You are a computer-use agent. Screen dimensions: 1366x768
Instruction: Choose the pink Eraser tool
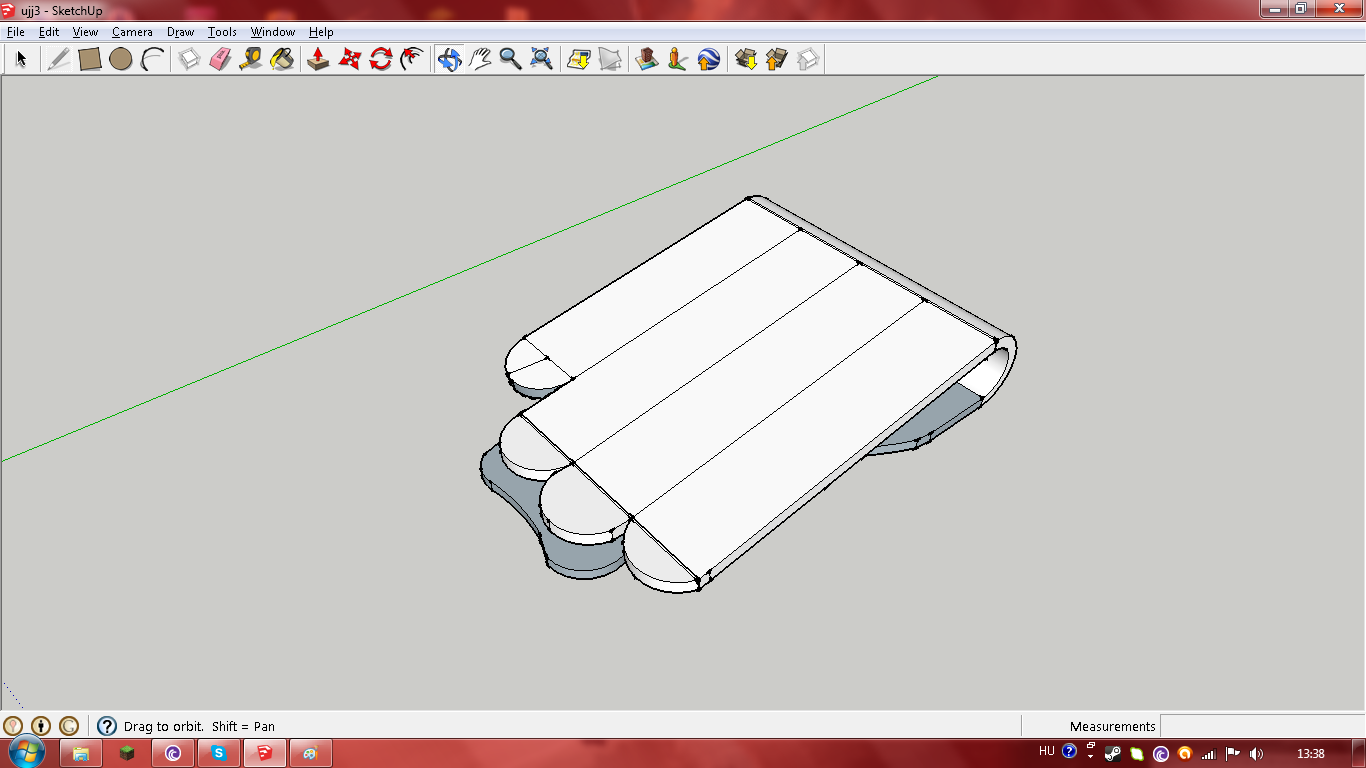click(x=220, y=59)
